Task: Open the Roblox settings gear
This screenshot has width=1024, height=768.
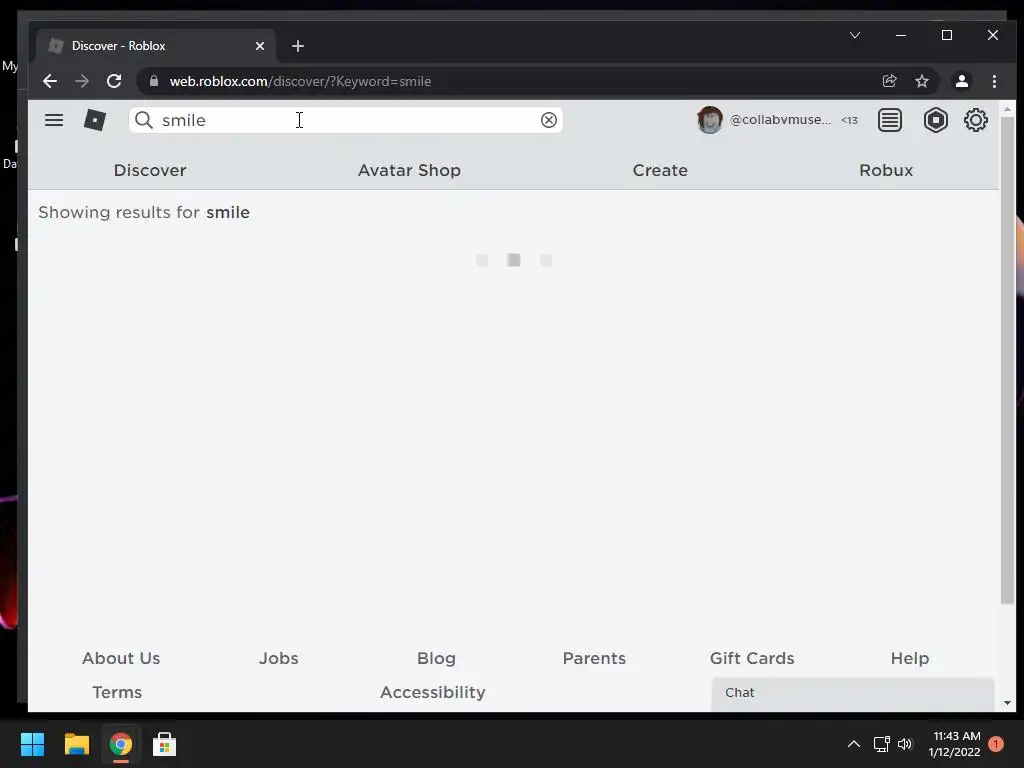Action: pos(976,120)
